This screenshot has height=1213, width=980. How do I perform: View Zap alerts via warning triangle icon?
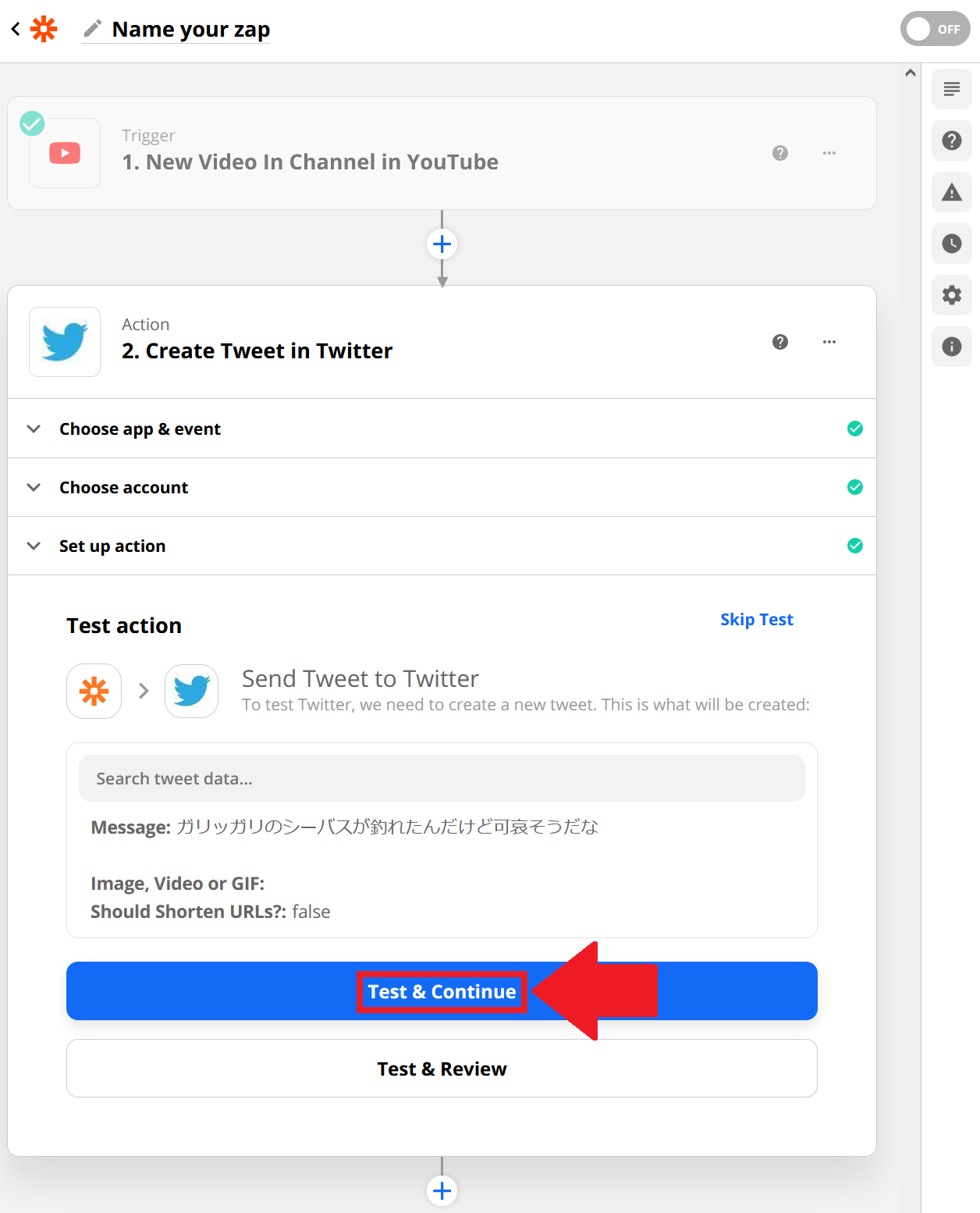point(951,192)
